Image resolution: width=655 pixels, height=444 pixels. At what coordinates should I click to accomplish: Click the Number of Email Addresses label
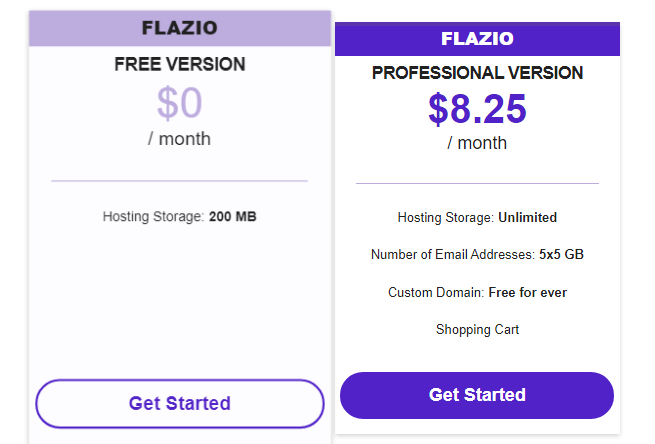pos(452,255)
